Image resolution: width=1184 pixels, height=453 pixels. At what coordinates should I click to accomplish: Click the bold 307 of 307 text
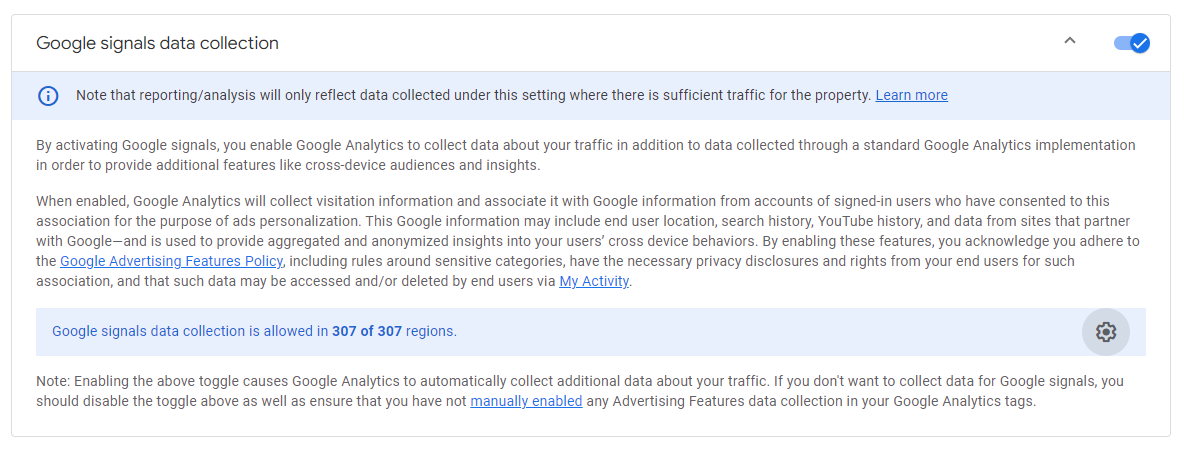point(367,331)
